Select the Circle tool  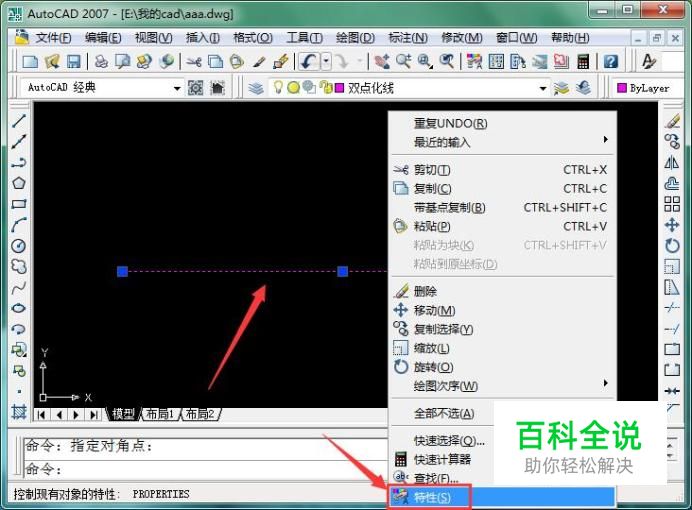pos(19,246)
